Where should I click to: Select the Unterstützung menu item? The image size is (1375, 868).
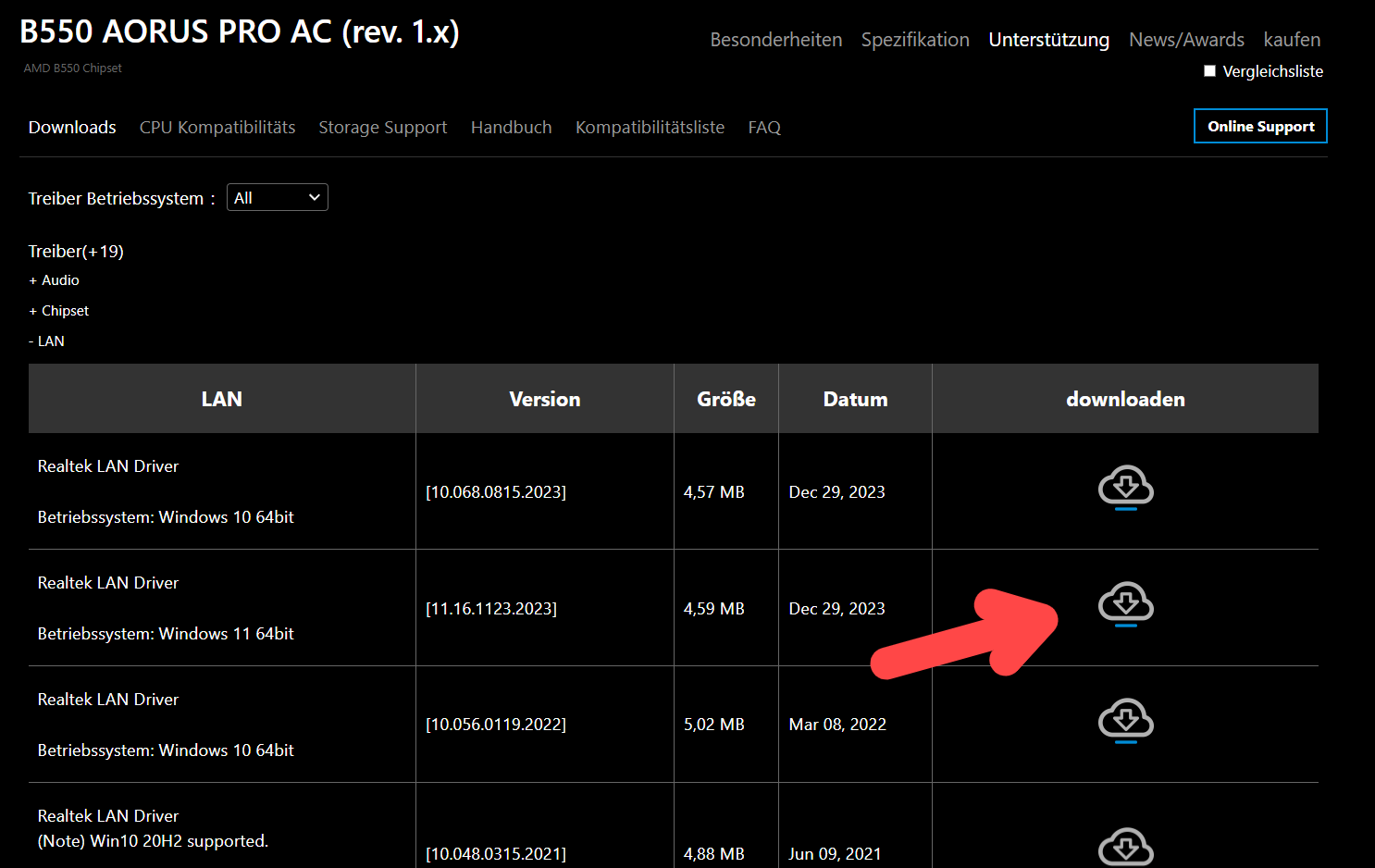click(1049, 40)
